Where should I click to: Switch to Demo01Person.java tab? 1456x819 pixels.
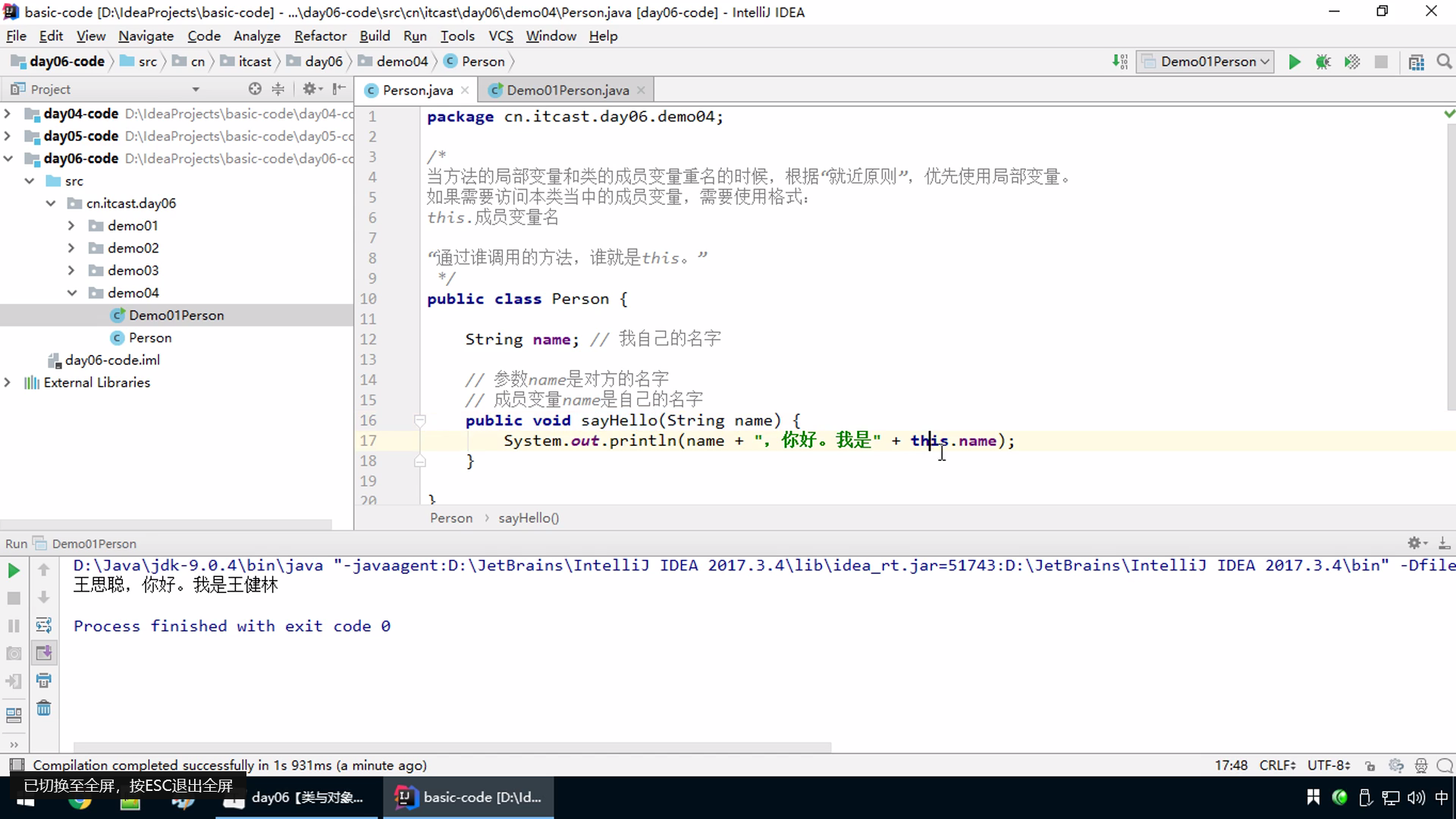[567, 90]
